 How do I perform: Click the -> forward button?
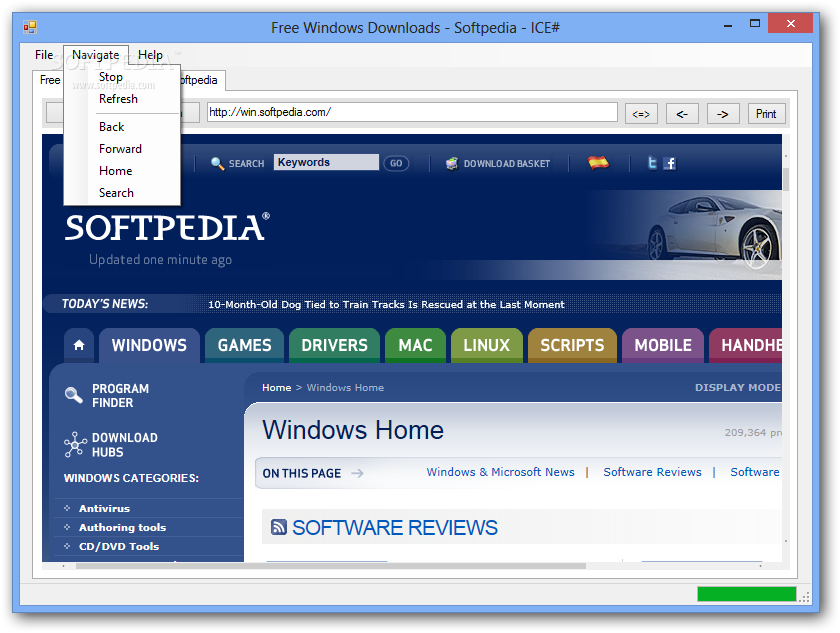pos(723,114)
